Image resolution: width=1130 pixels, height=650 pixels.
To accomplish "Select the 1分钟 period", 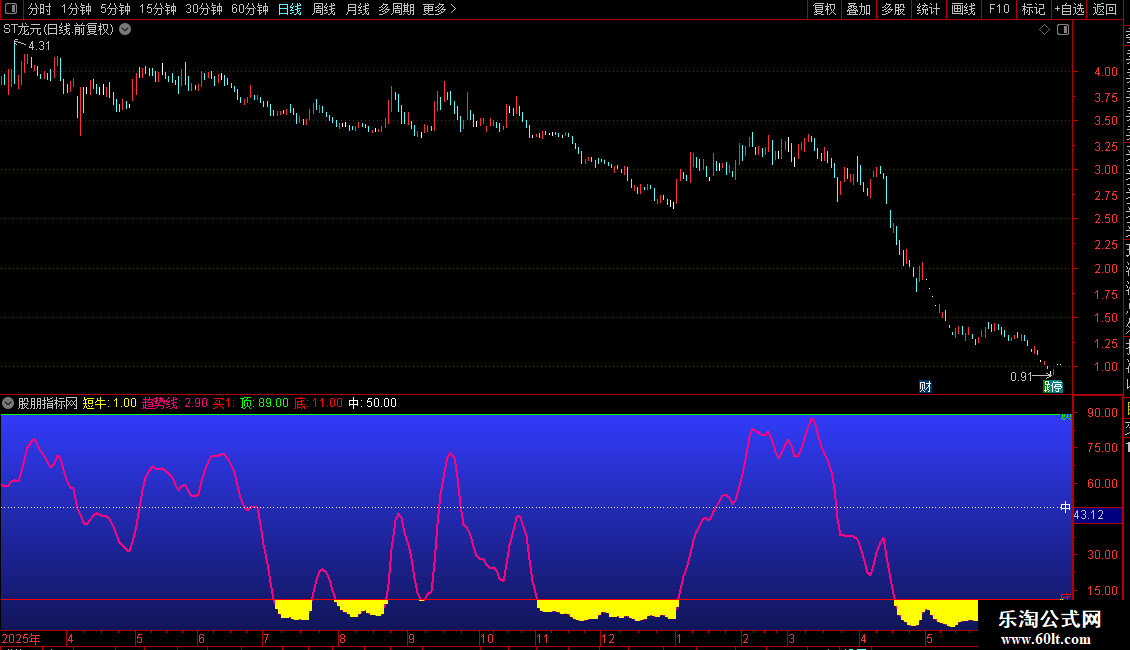I will coord(76,9).
